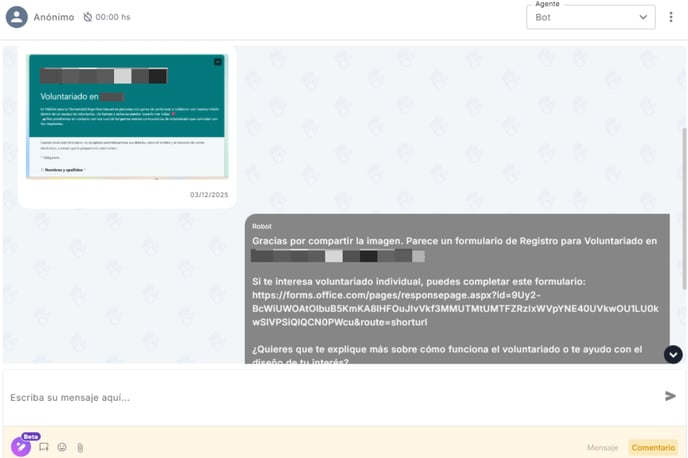
Task: Send message with the paper plane icon
Action: (x=670, y=396)
